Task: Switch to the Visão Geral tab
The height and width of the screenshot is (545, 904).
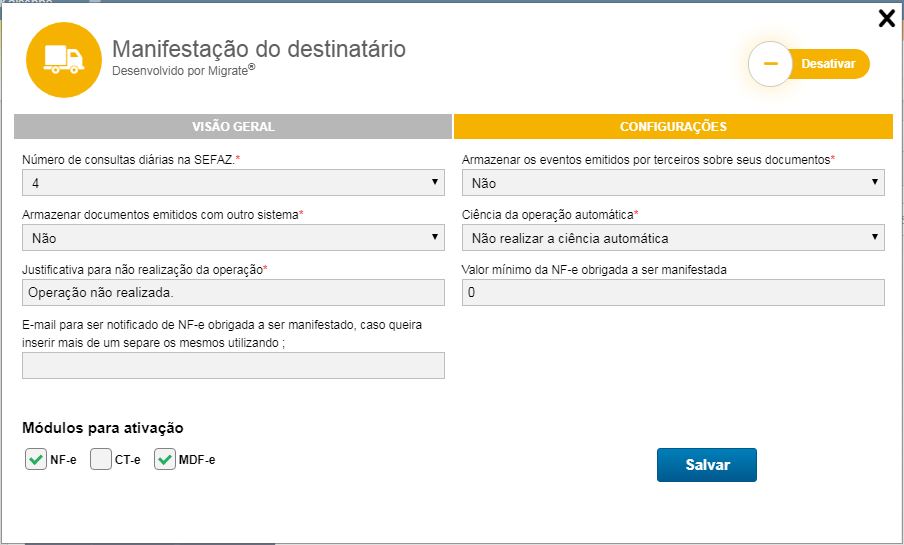Action: point(233,127)
